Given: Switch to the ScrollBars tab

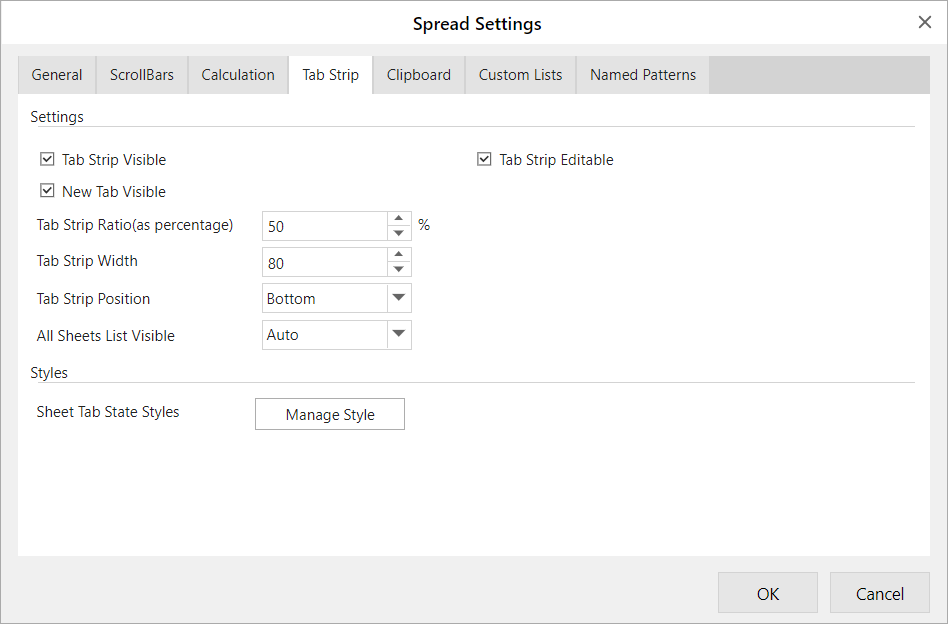Looking at the screenshot, I should (141, 74).
